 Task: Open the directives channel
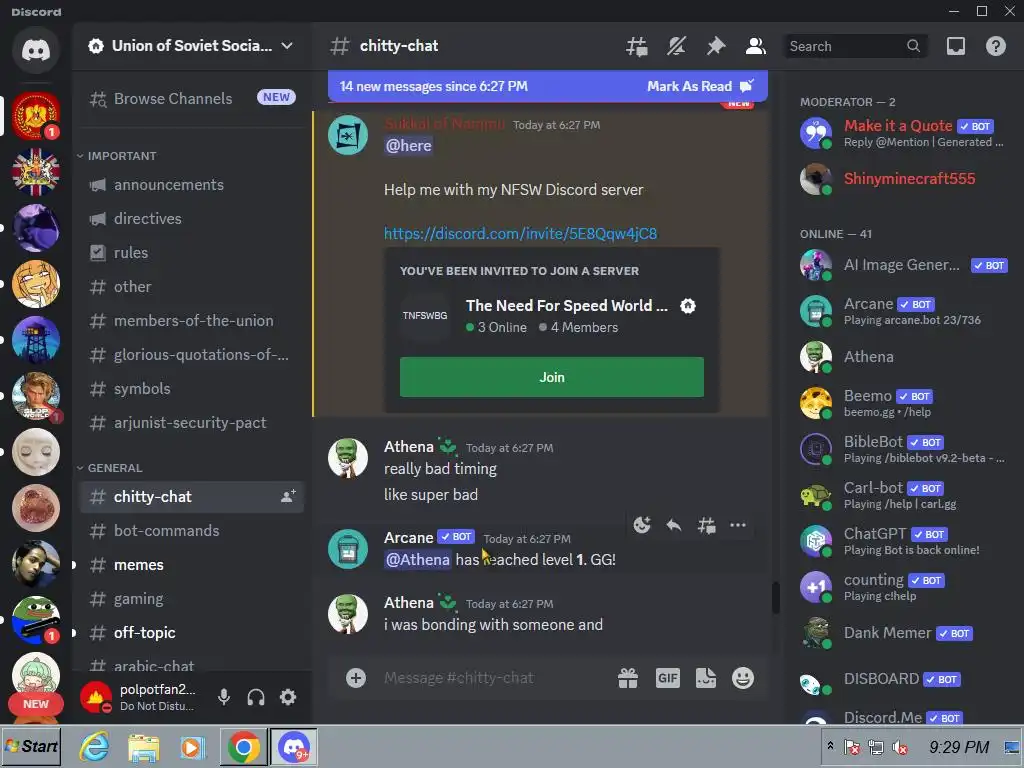point(191,219)
